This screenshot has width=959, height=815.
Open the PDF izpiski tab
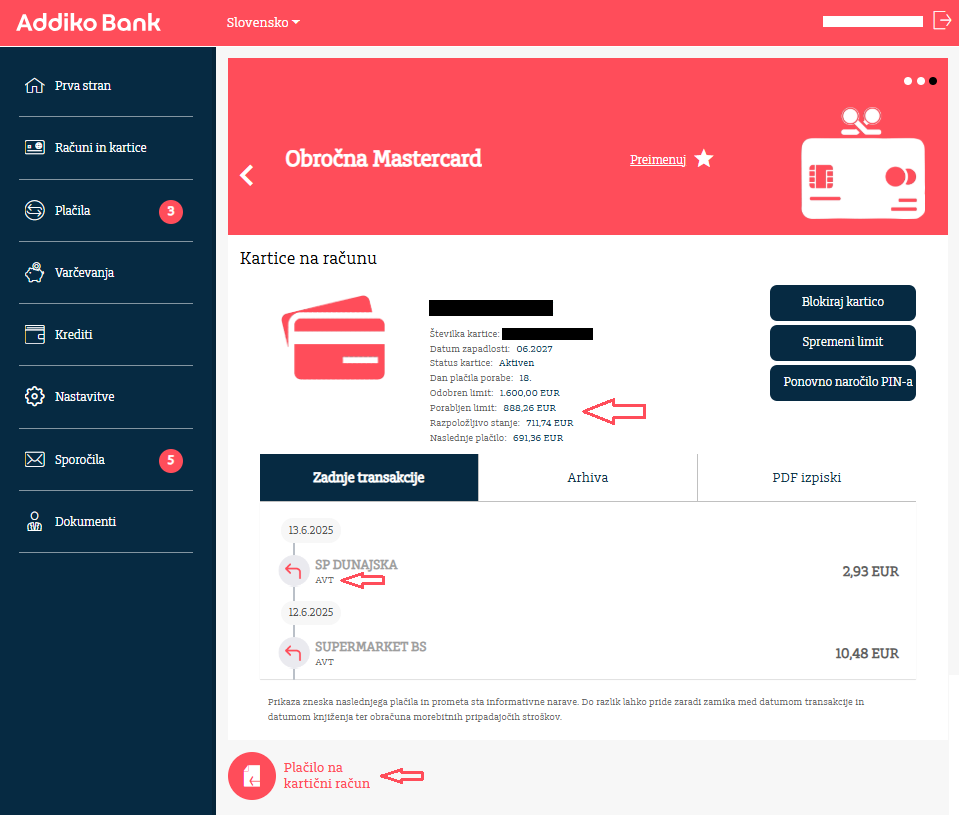807,478
